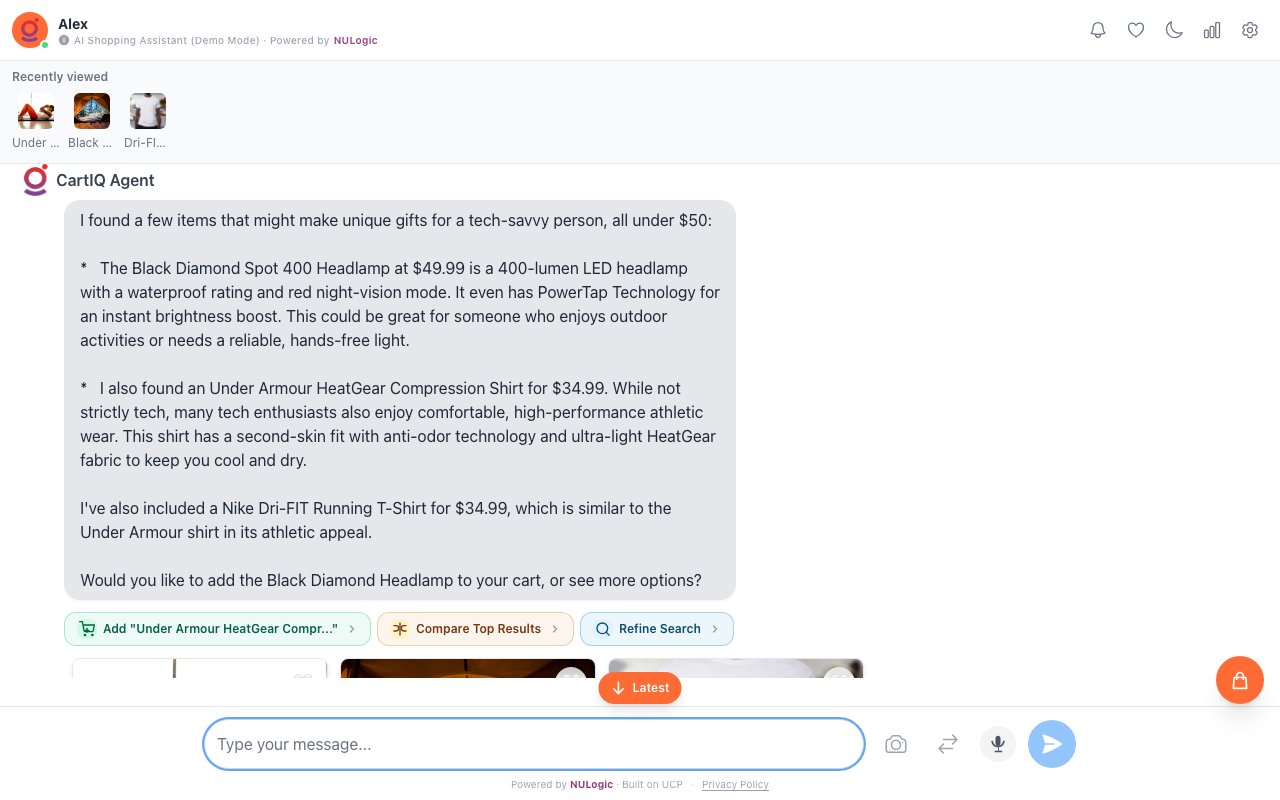This screenshot has height=800, width=1280.
Task: Open the NULogic link in header
Action: (x=355, y=41)
